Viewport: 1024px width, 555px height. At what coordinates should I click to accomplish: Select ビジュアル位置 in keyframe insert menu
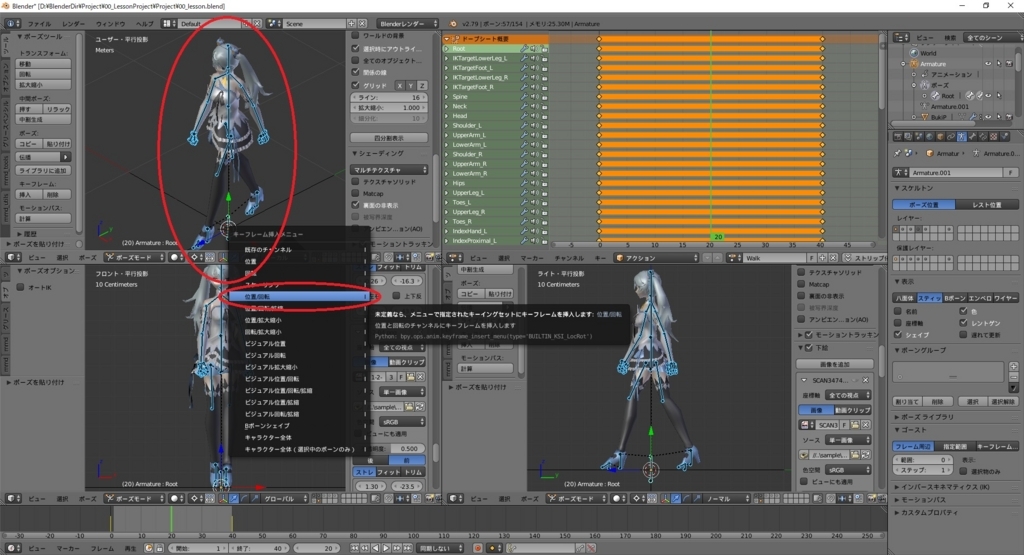coord(299,343)
